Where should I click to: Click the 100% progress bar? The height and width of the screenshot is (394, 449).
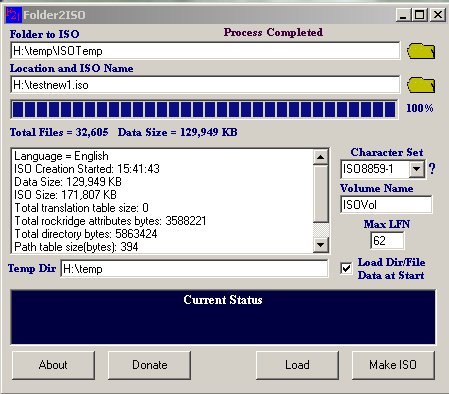(x=204, y=109)
